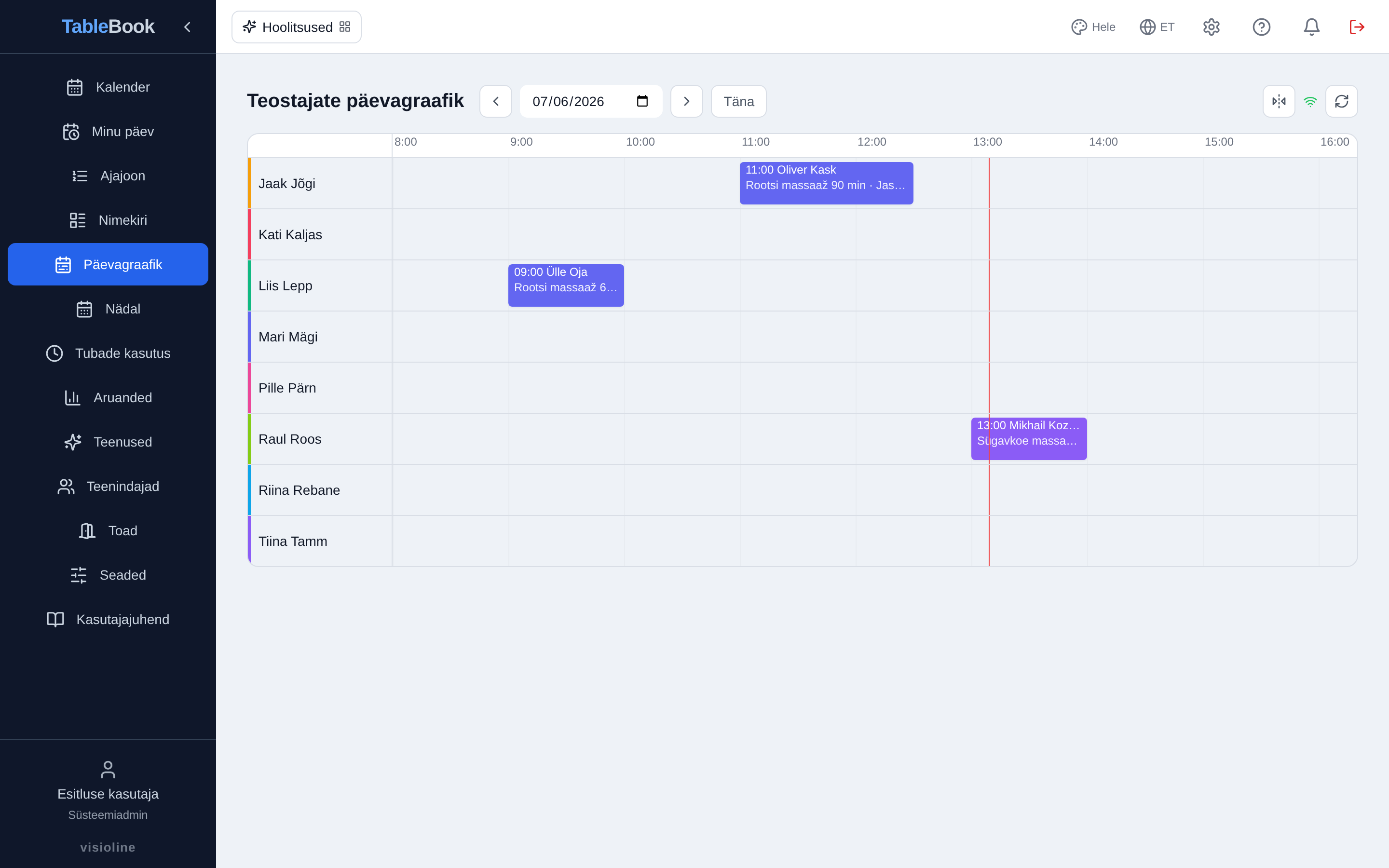Toggle the Hele color theme
The image size is (1389, 868).
(1093, 27)
